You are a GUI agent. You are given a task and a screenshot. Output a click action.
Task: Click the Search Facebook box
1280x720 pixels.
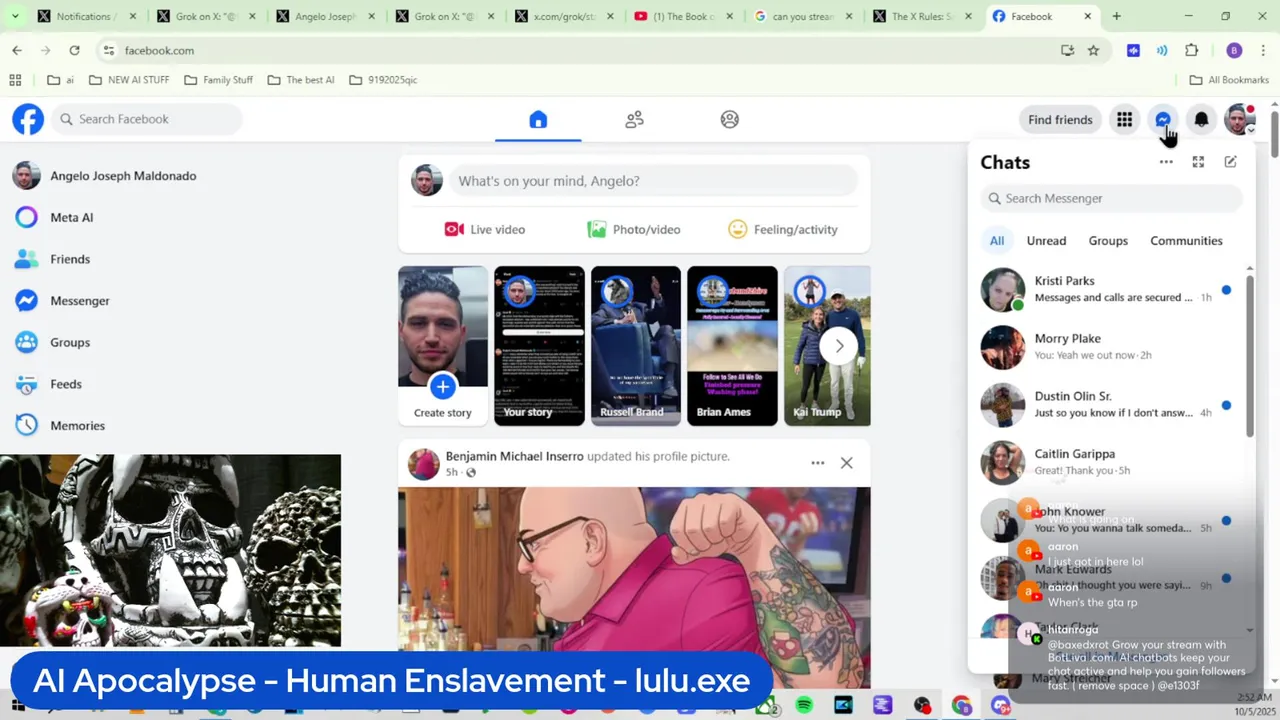pos(146,119)
